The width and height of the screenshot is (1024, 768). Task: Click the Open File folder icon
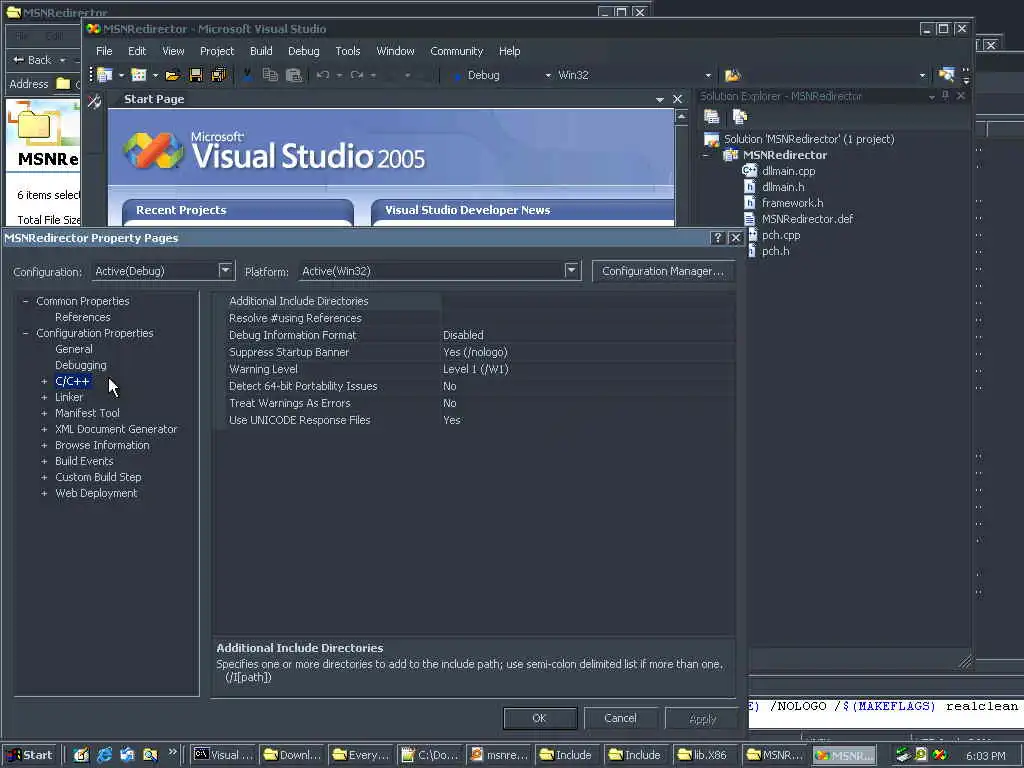[x=172, y=75]
